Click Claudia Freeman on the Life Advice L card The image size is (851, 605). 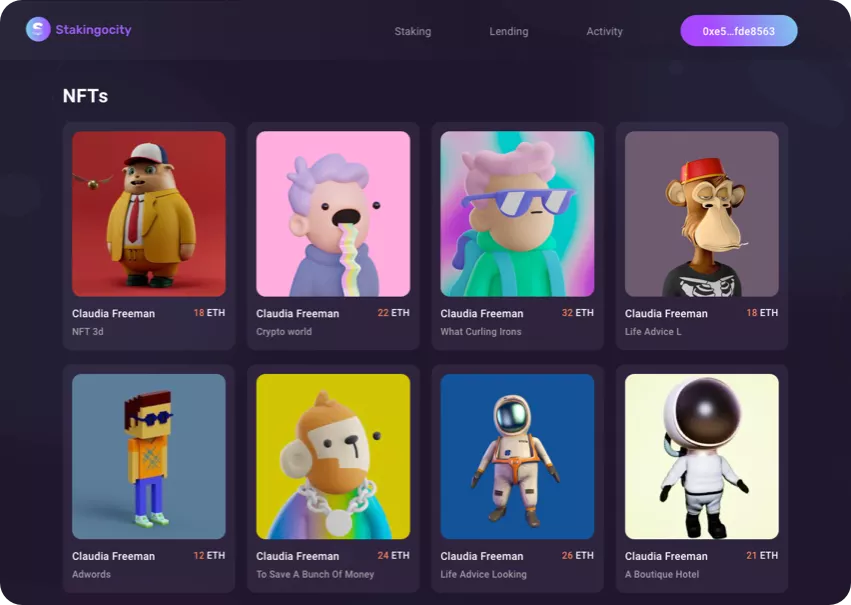coord(666,314)
